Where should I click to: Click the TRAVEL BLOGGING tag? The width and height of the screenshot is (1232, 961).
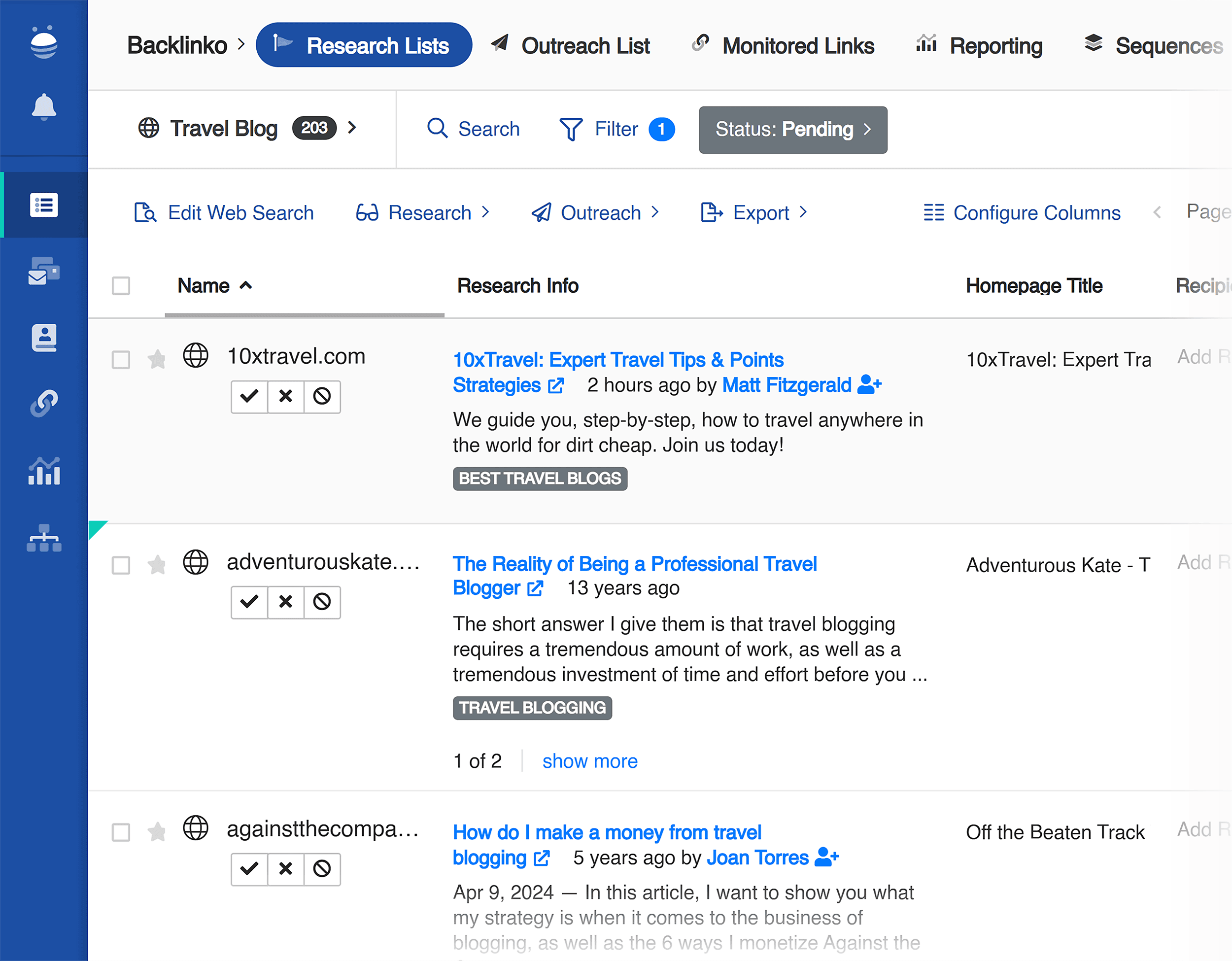click(533, 708)
